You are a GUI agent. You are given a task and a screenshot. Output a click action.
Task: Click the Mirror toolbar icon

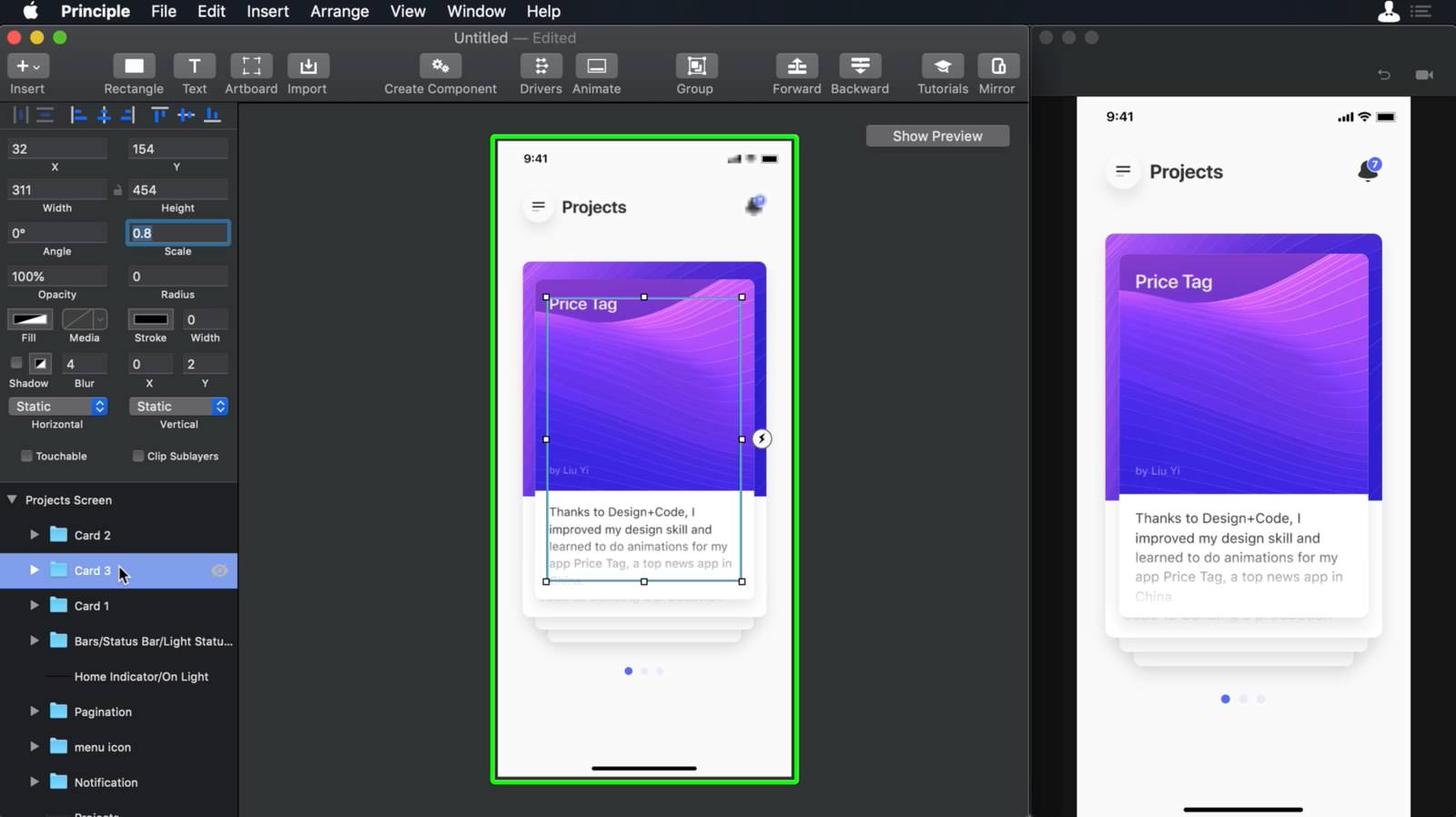click(x=997, y=66)
